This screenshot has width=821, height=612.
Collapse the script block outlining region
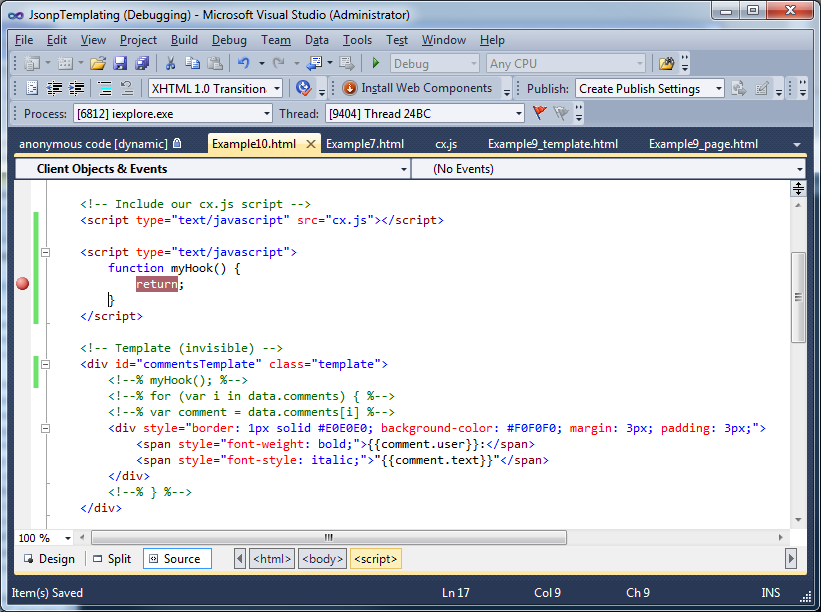tap(46, 252)
